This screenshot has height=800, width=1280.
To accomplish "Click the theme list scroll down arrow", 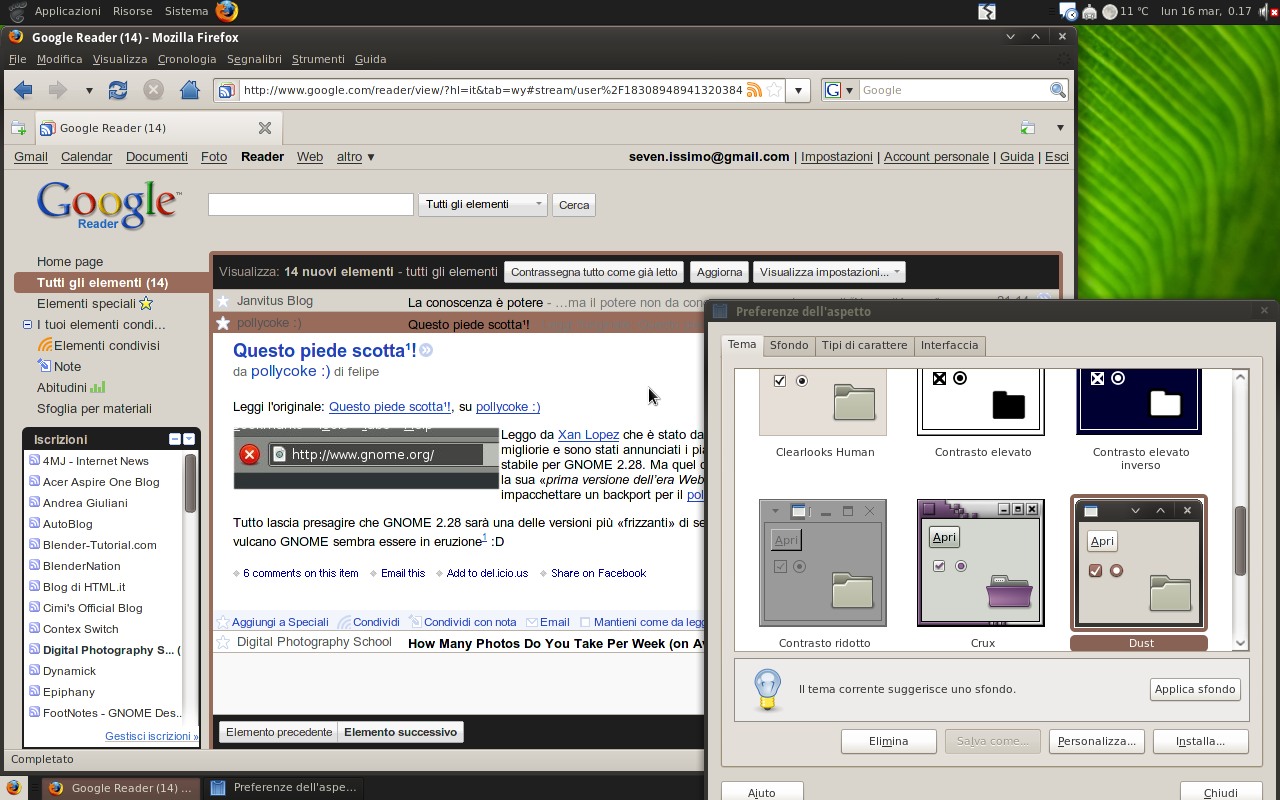I will pos(1241,643).
